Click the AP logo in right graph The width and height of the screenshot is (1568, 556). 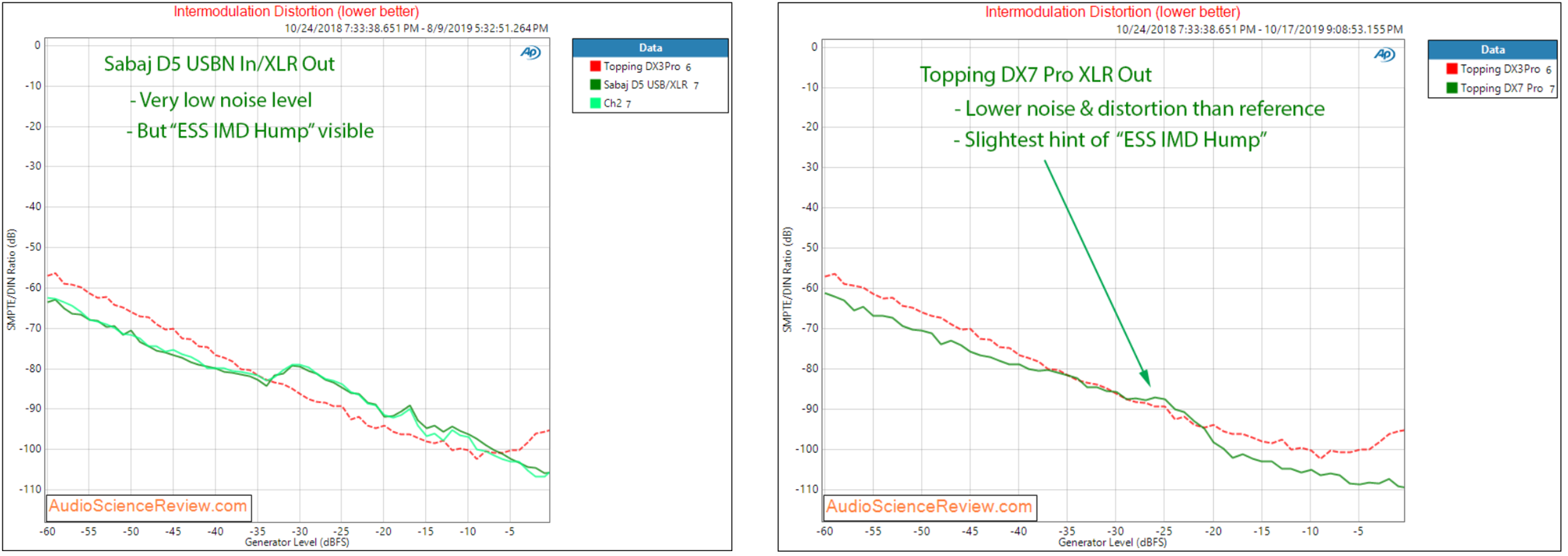point(1385,54)
